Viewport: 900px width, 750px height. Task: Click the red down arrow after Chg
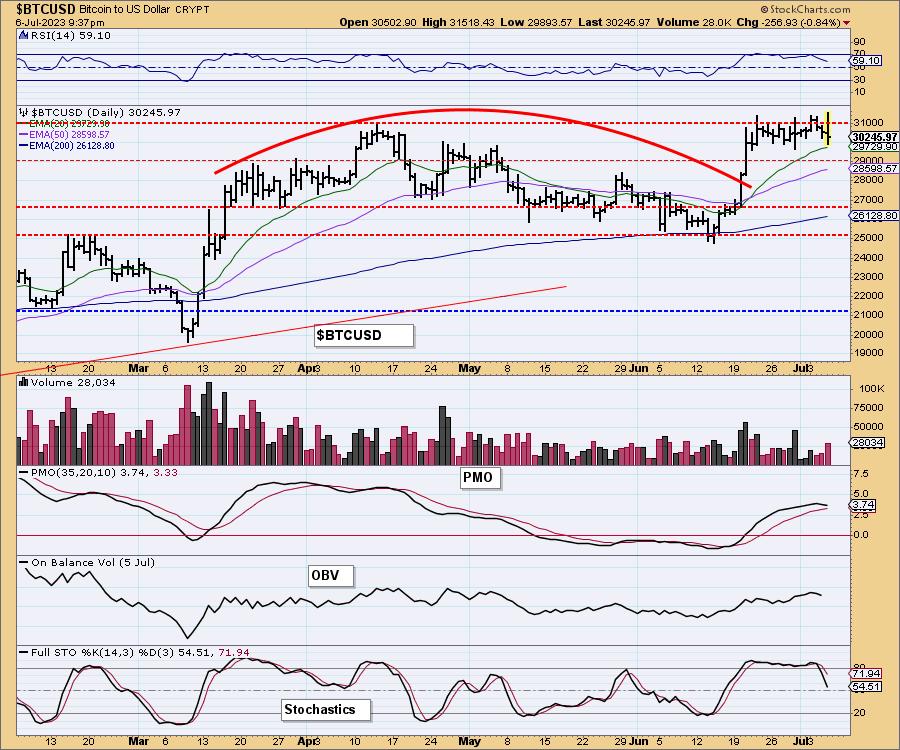pyautogui.click(x=847, y=23)
